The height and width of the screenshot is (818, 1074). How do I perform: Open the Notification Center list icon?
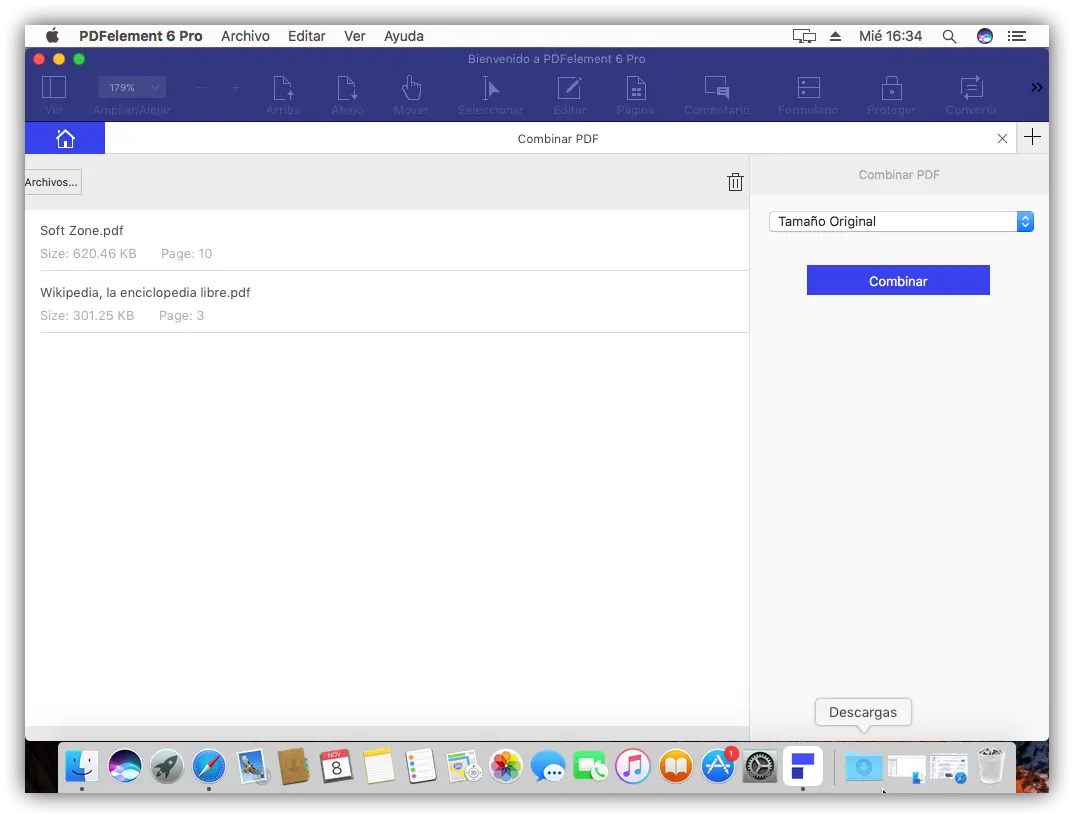[x=1016, y=36]
